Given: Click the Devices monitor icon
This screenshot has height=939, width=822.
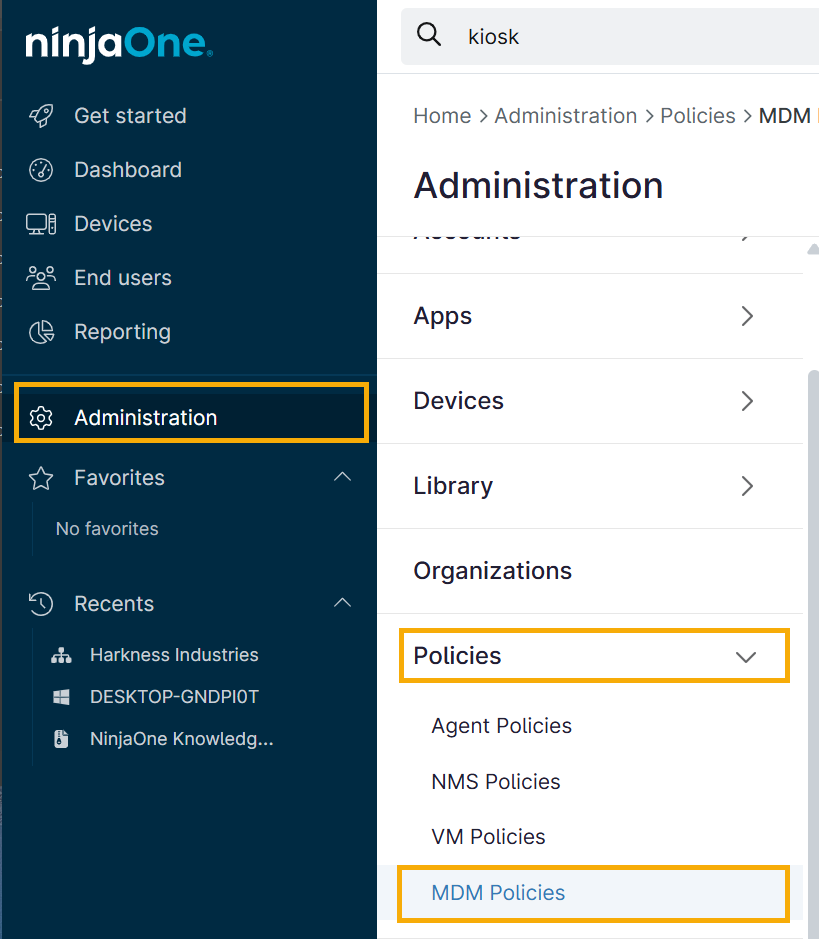Looking at the screenshot, I should [x=40, y=223].
